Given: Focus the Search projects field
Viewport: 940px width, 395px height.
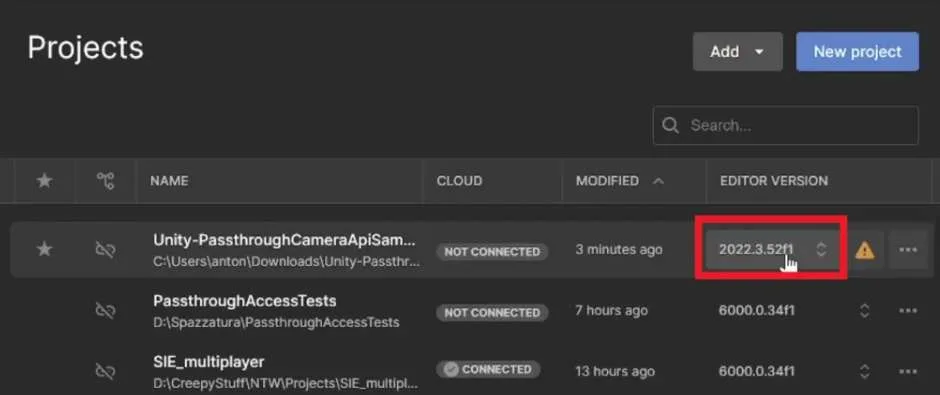Looking at the screenshot, I should 785,125.
